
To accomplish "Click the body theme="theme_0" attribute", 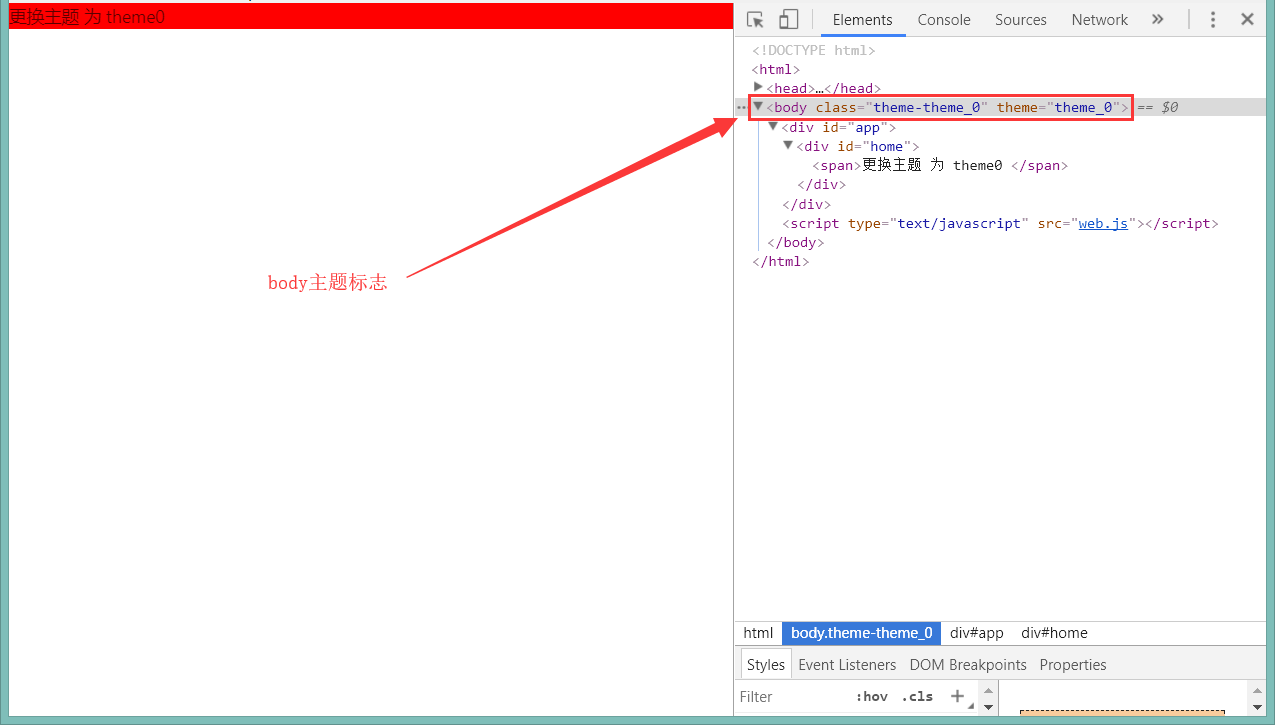I will (x=1058, y=107).
